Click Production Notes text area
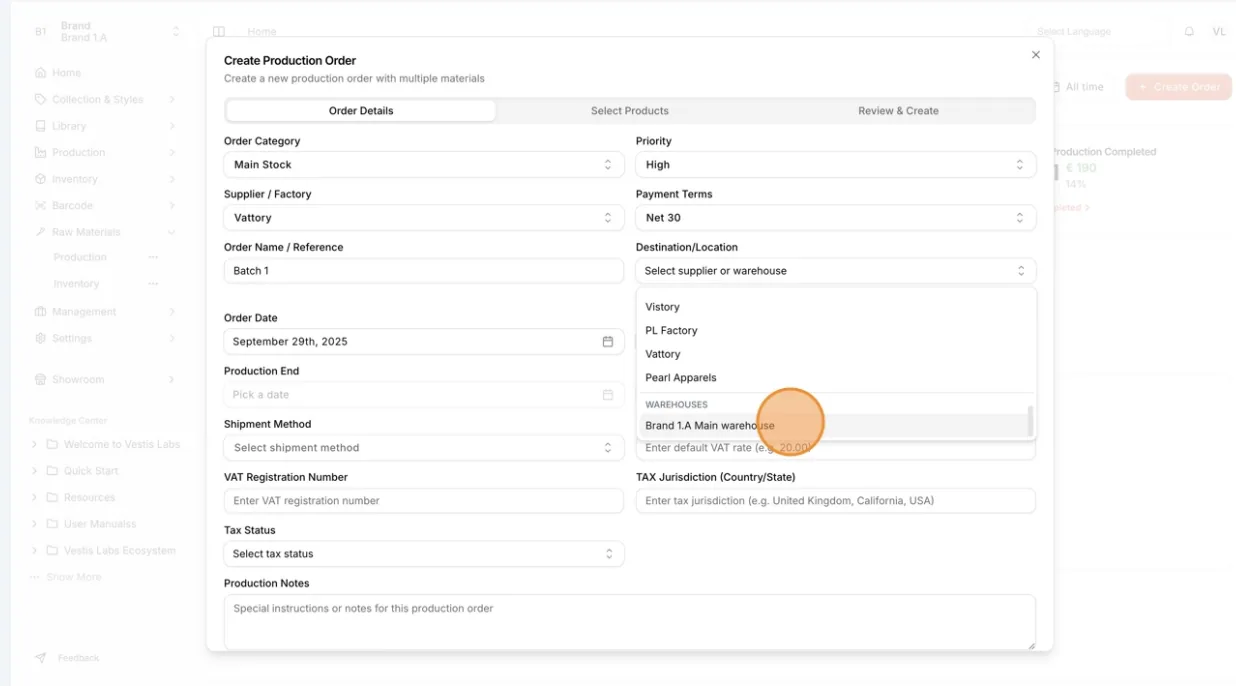The height and width of the screenshot is (686, 1236). 630,622
